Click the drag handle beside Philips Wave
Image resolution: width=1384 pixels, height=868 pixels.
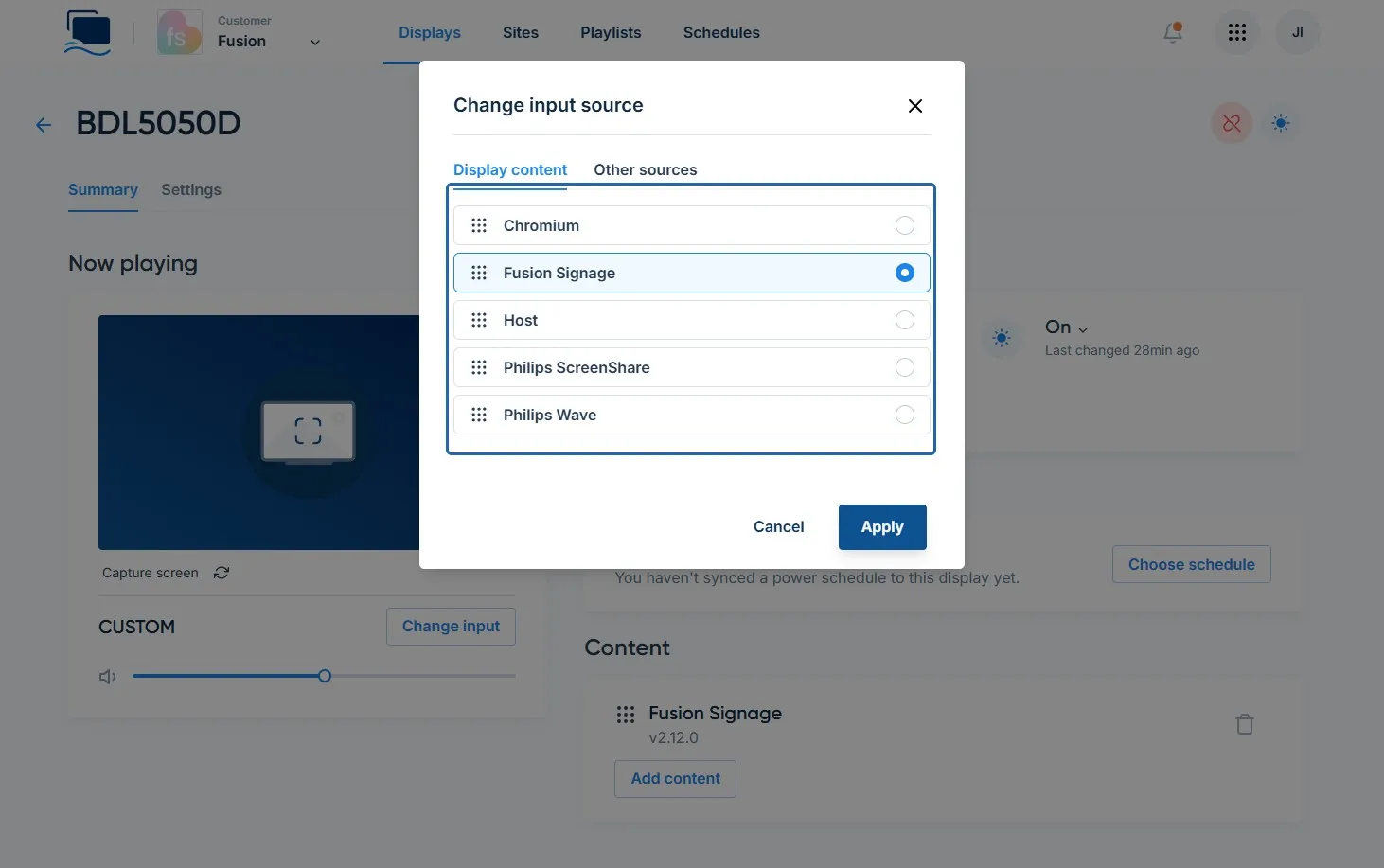click(x=479, y=415)
